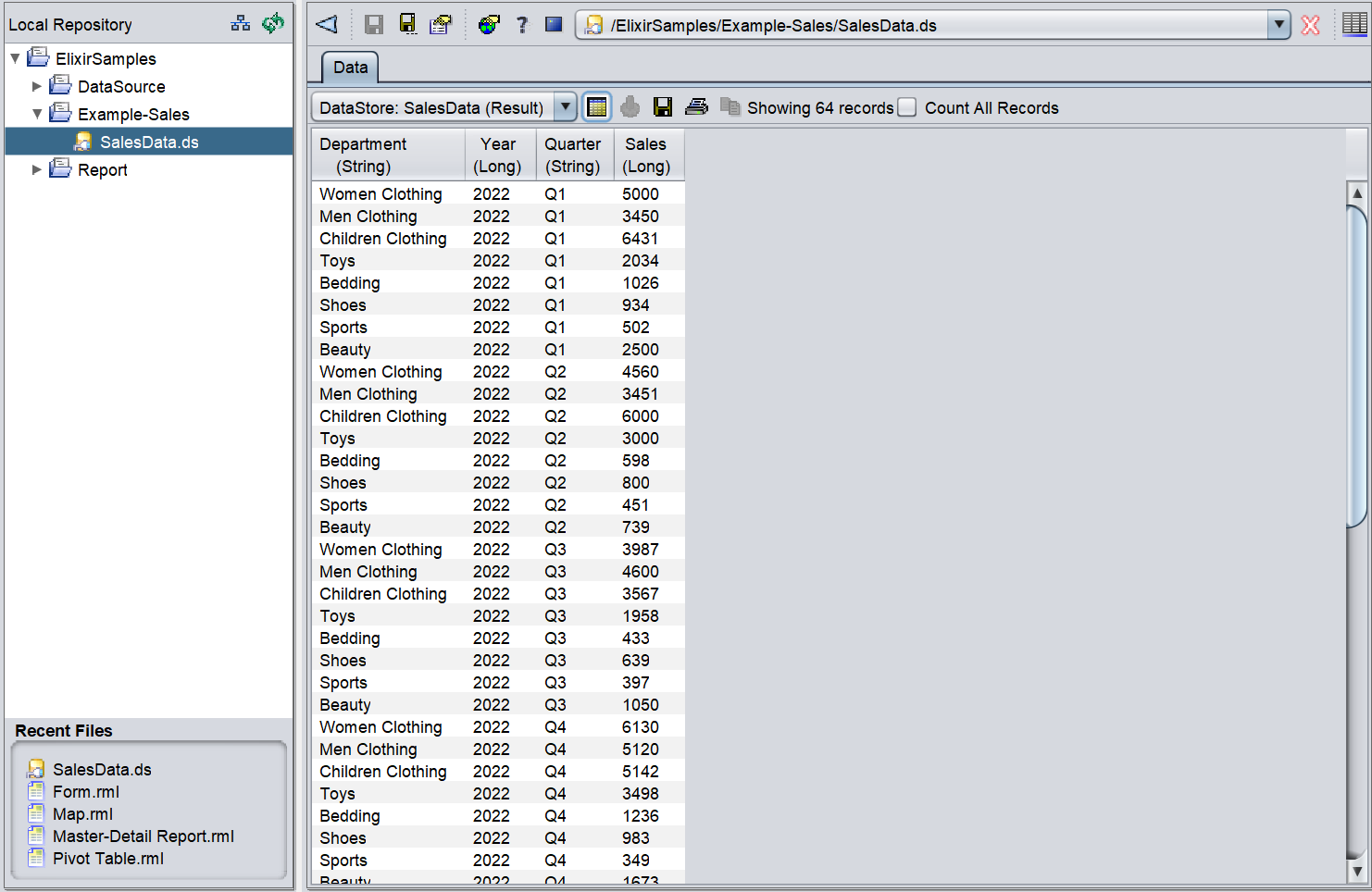Click the red X close file icon
The image size is (1372, 892).
1310,25
